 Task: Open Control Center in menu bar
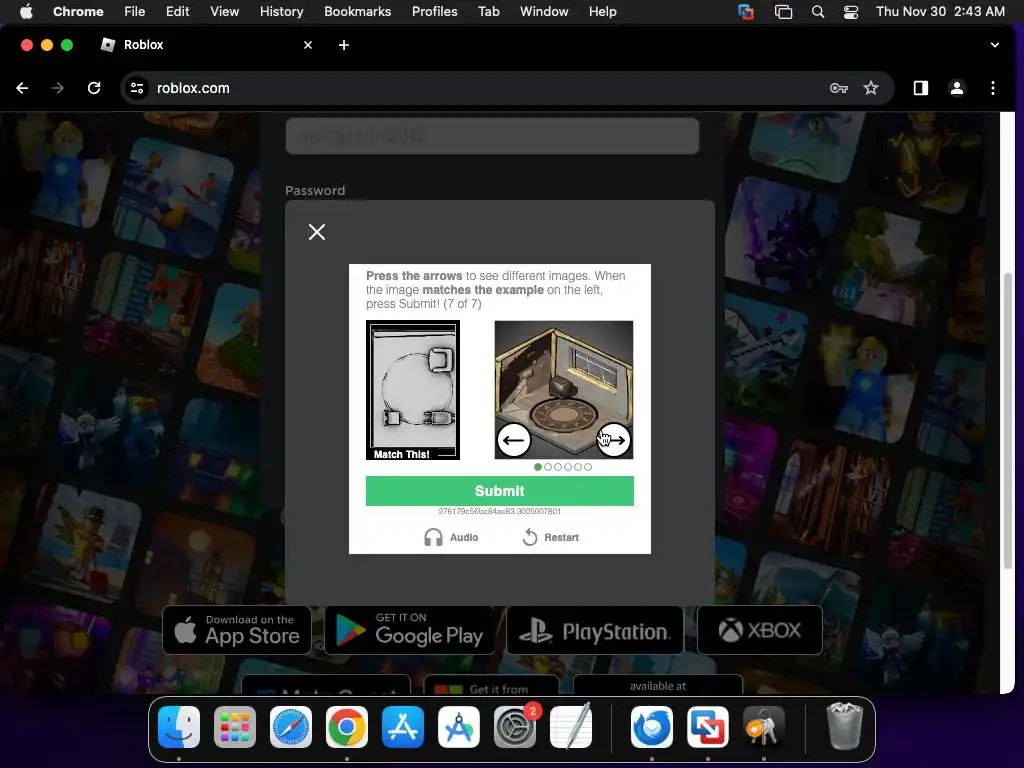pos(851,12)
